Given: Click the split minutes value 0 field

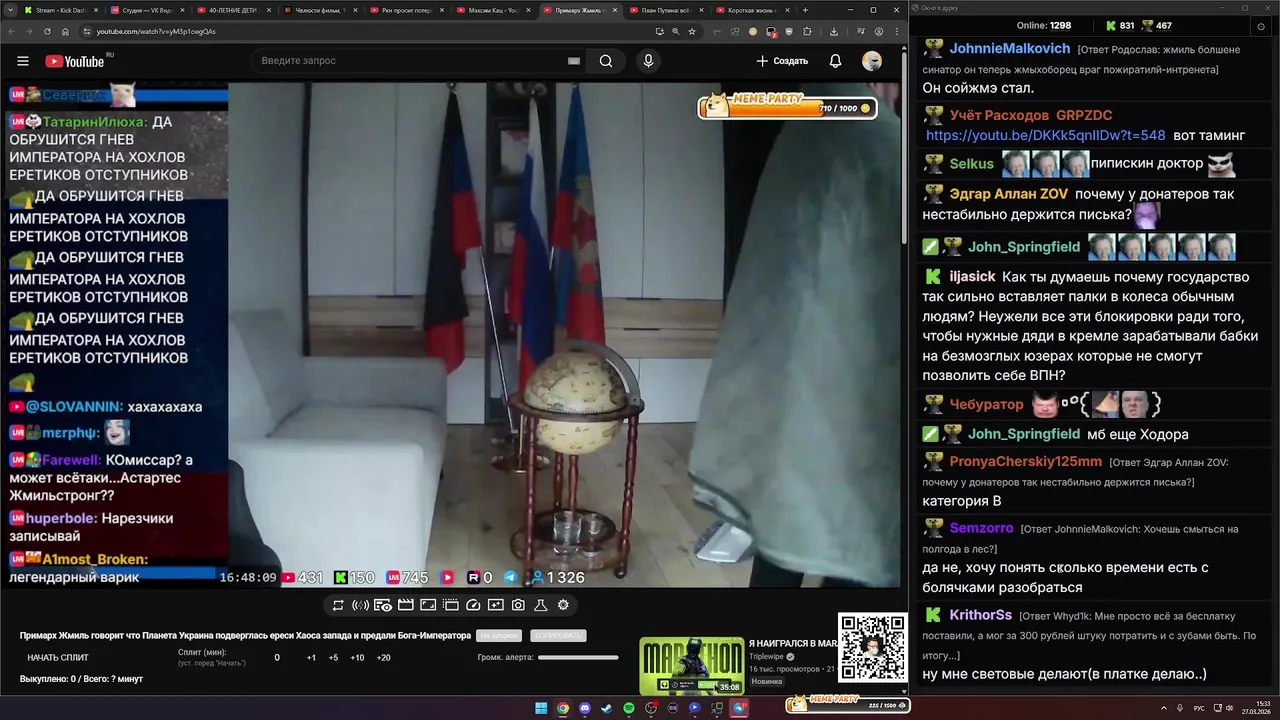Looking at the screenshot, I should coord(277,658).
